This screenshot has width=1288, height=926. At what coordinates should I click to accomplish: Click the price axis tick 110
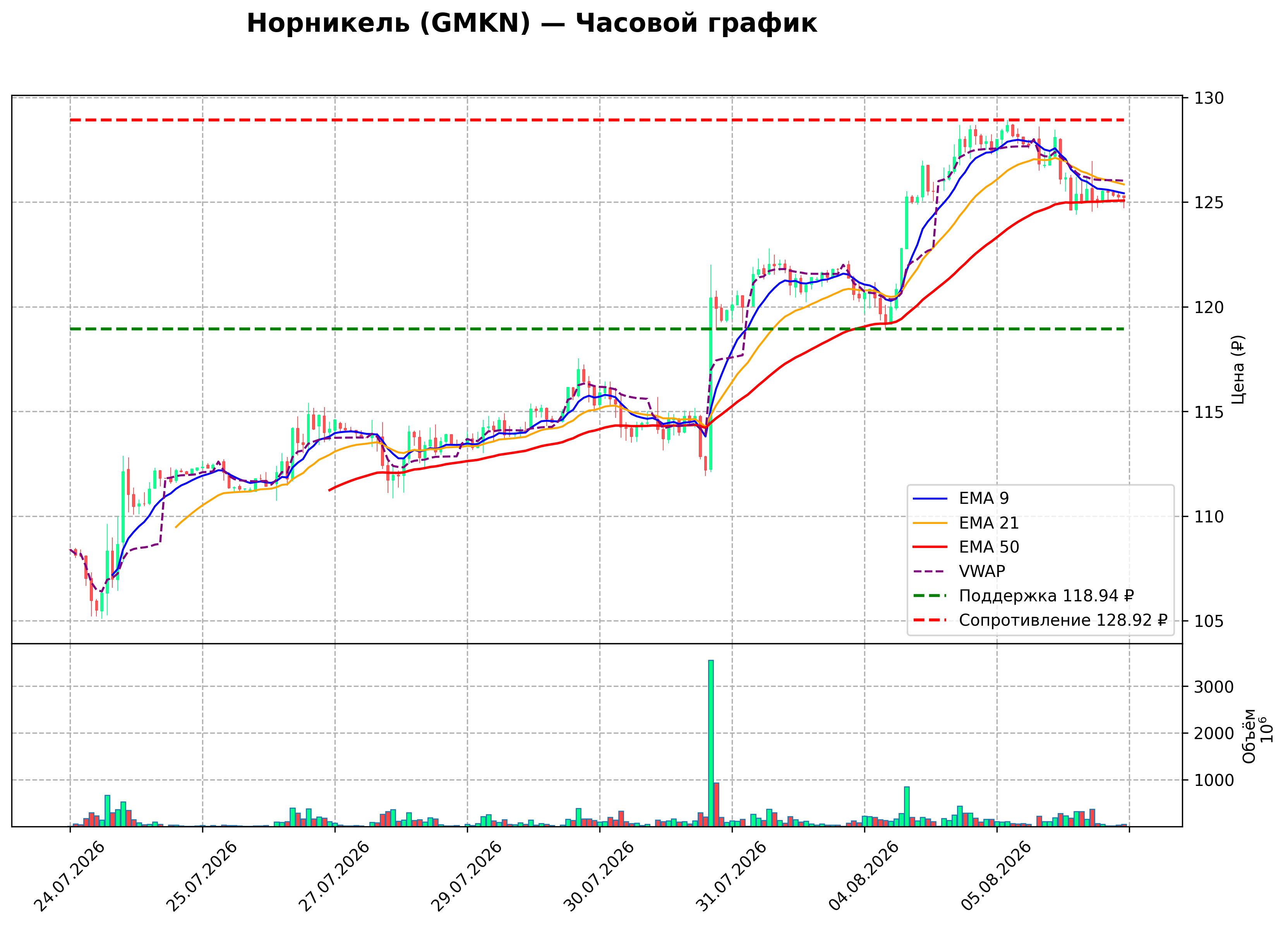click(x=1209, y=517)
